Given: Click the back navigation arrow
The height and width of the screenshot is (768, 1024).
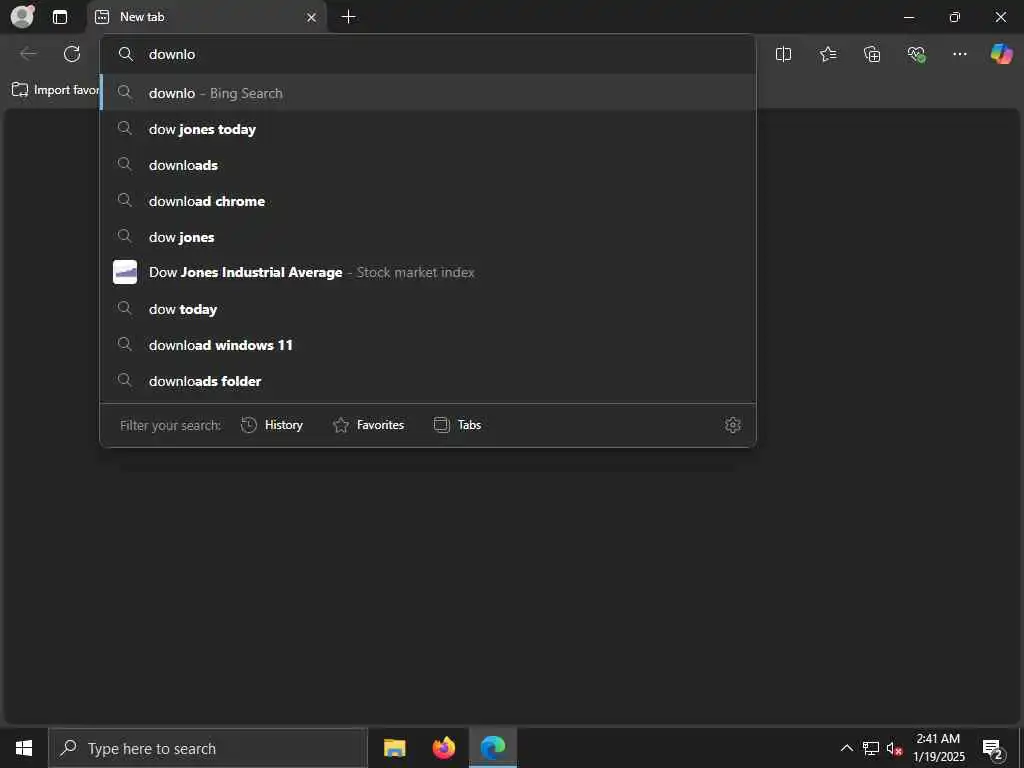Looking at the screenshot, I should [x=28, y=54].
